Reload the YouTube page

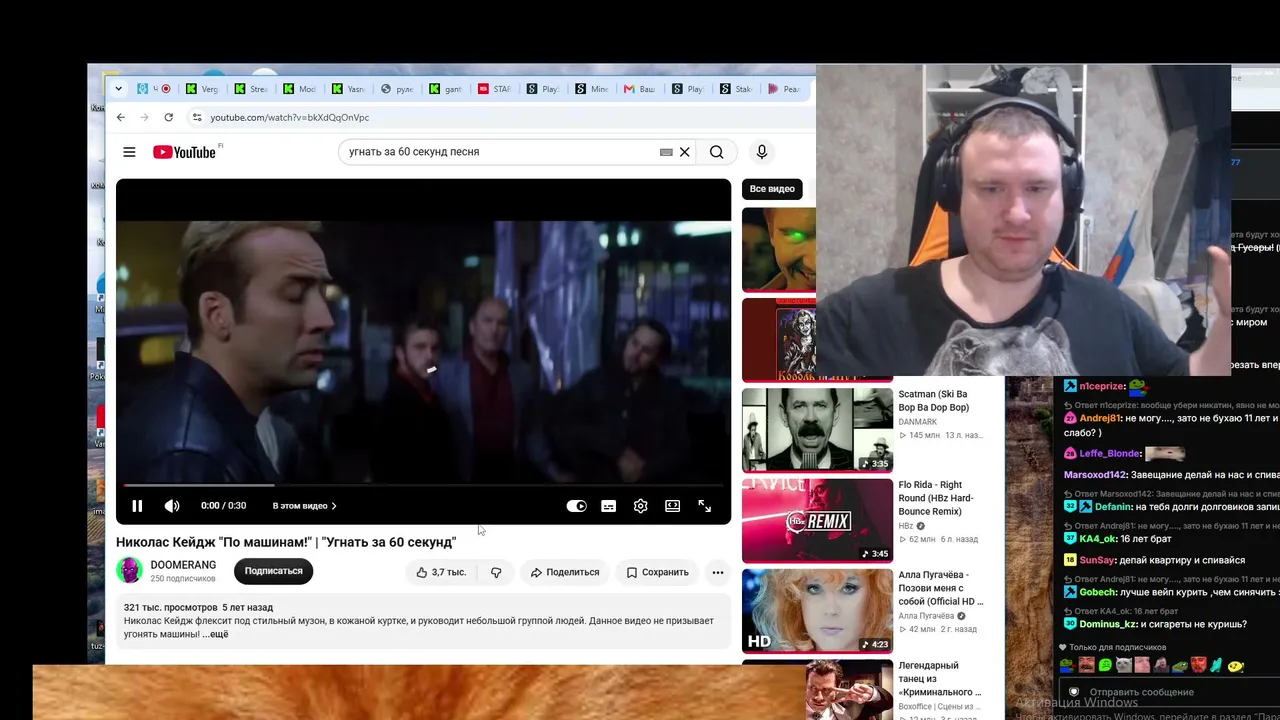(x=168, y=117)
